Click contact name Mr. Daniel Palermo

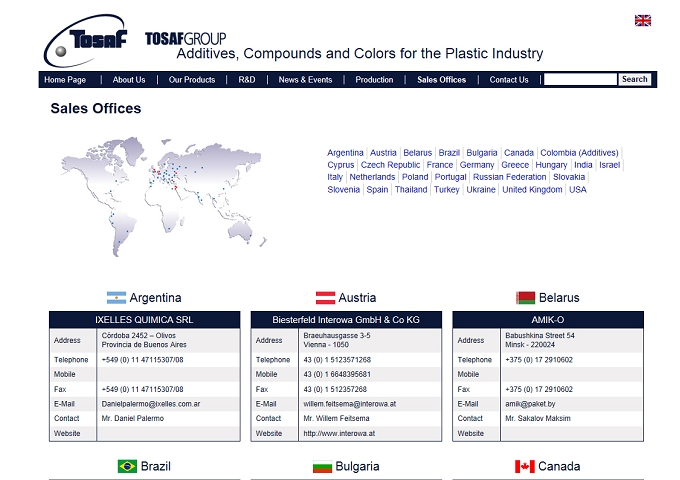(x=133, y=418)
